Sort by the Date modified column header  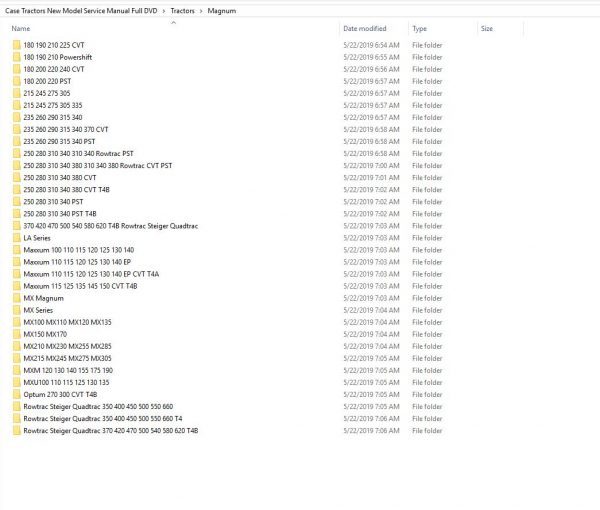365,29
